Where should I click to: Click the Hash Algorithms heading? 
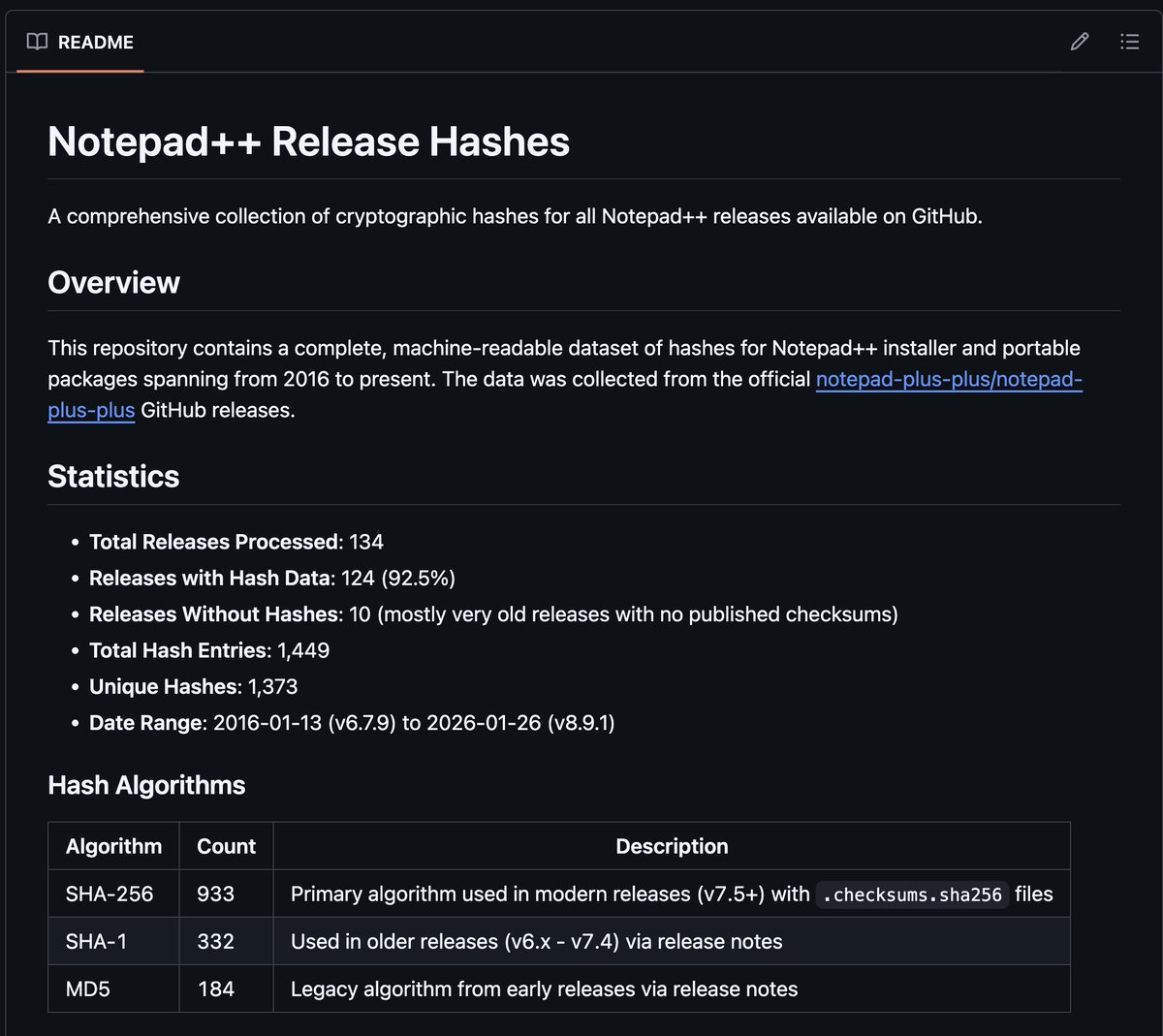click(x=146, y=785)
